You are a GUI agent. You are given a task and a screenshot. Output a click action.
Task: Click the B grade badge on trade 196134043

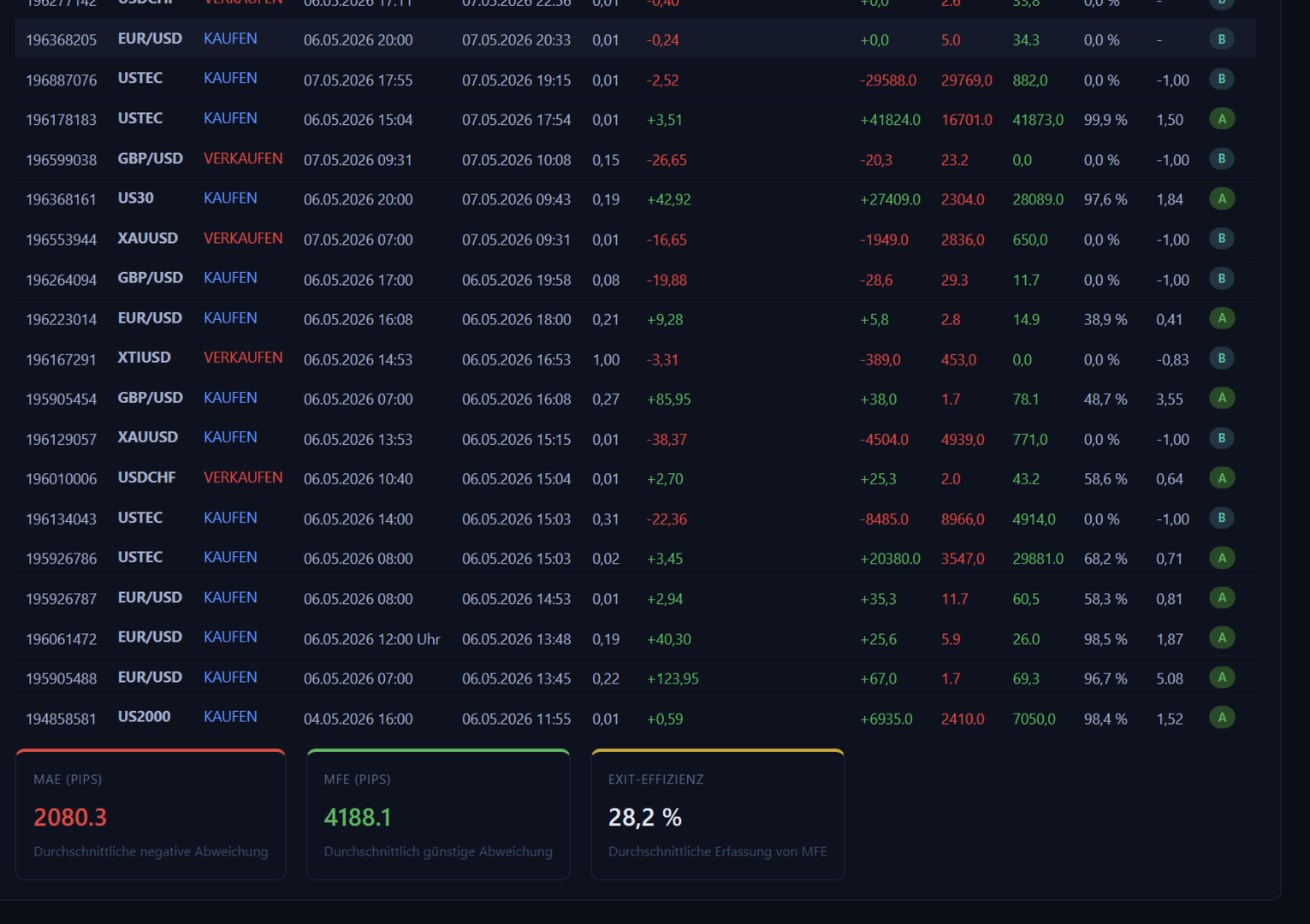[x=1222, y=518]
